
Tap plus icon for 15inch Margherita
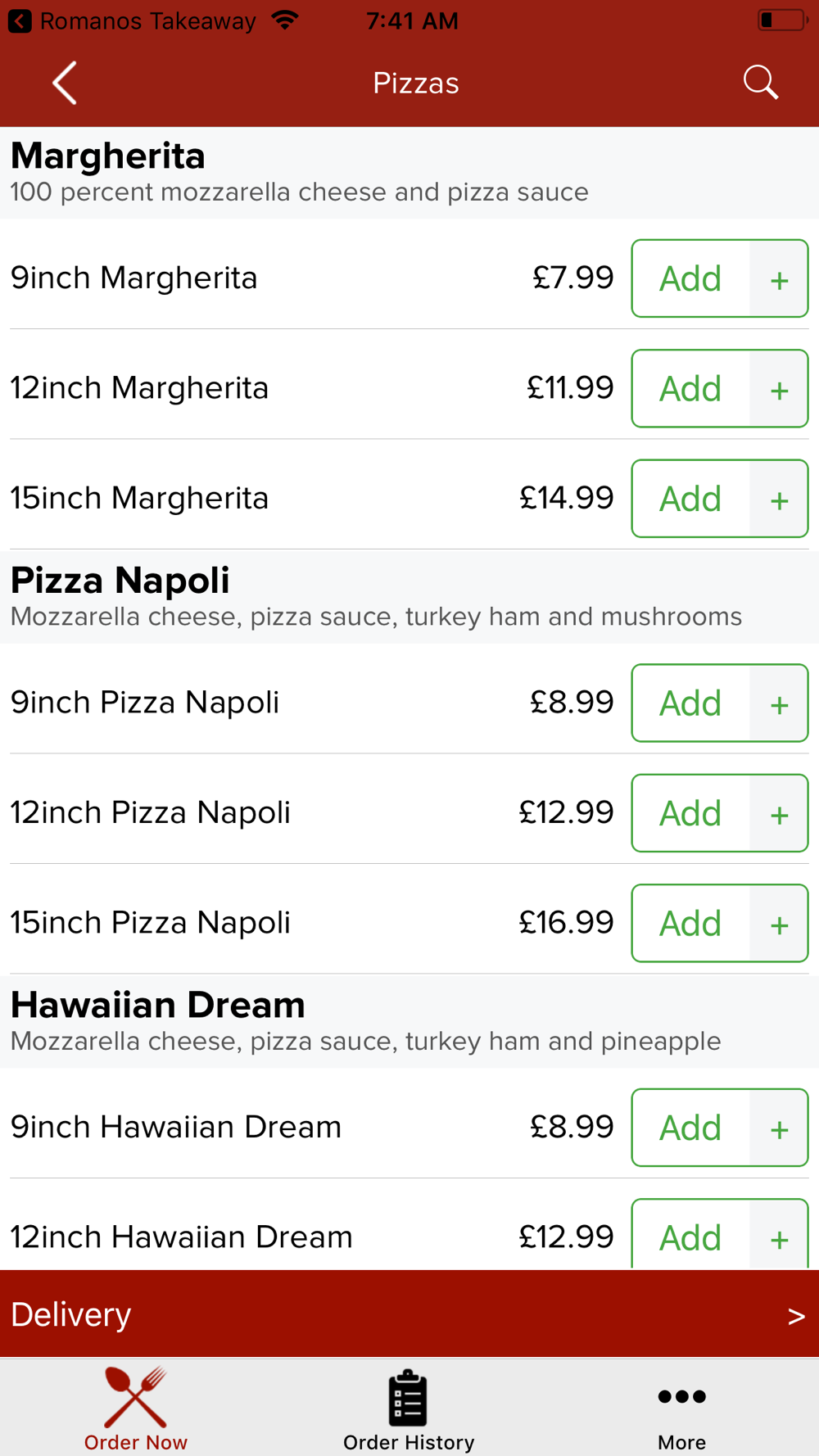(779, 500)
